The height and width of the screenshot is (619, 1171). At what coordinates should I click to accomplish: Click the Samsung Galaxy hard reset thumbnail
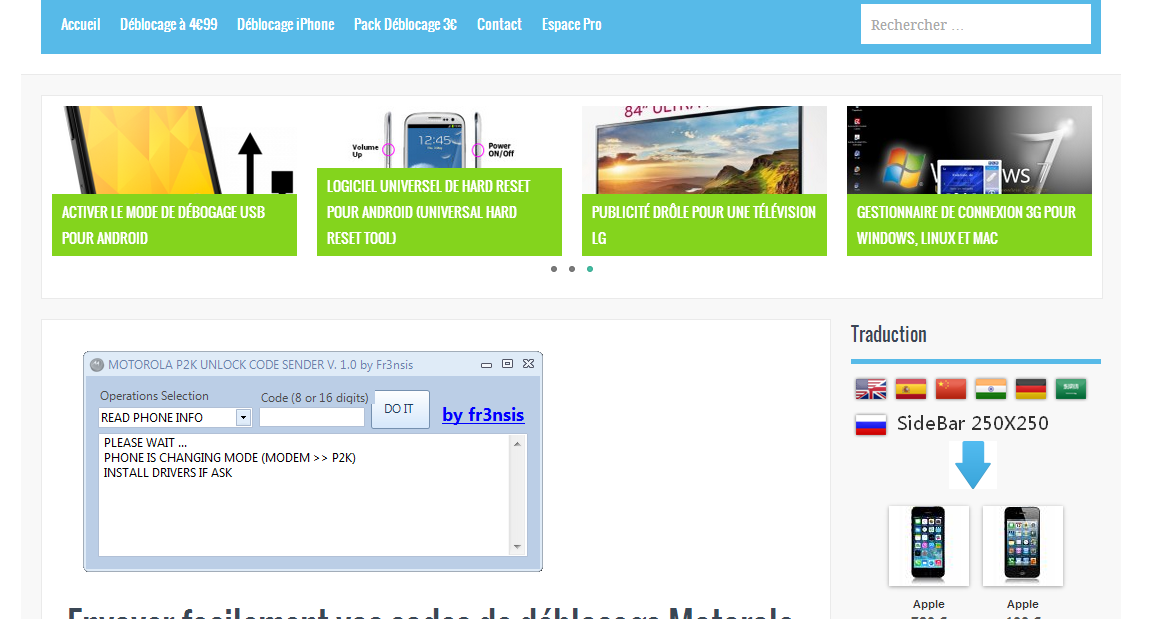pyautogui.click(x=439, y=137)
